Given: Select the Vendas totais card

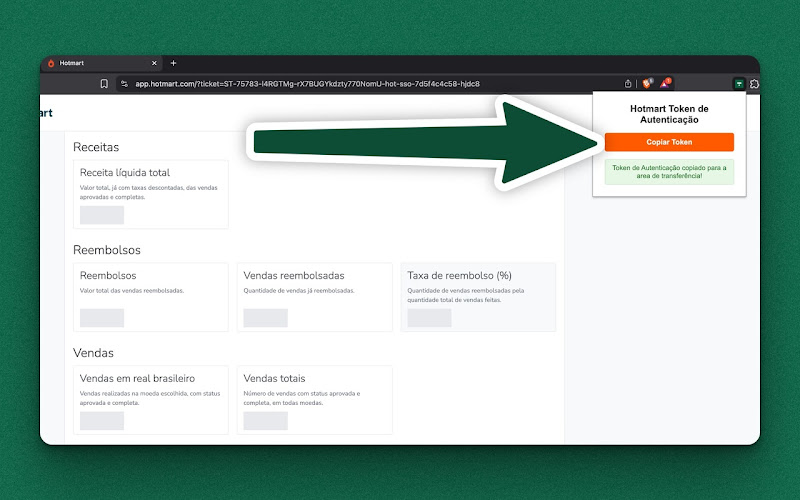Looking at the screenshot, I should tap(315, 400).
